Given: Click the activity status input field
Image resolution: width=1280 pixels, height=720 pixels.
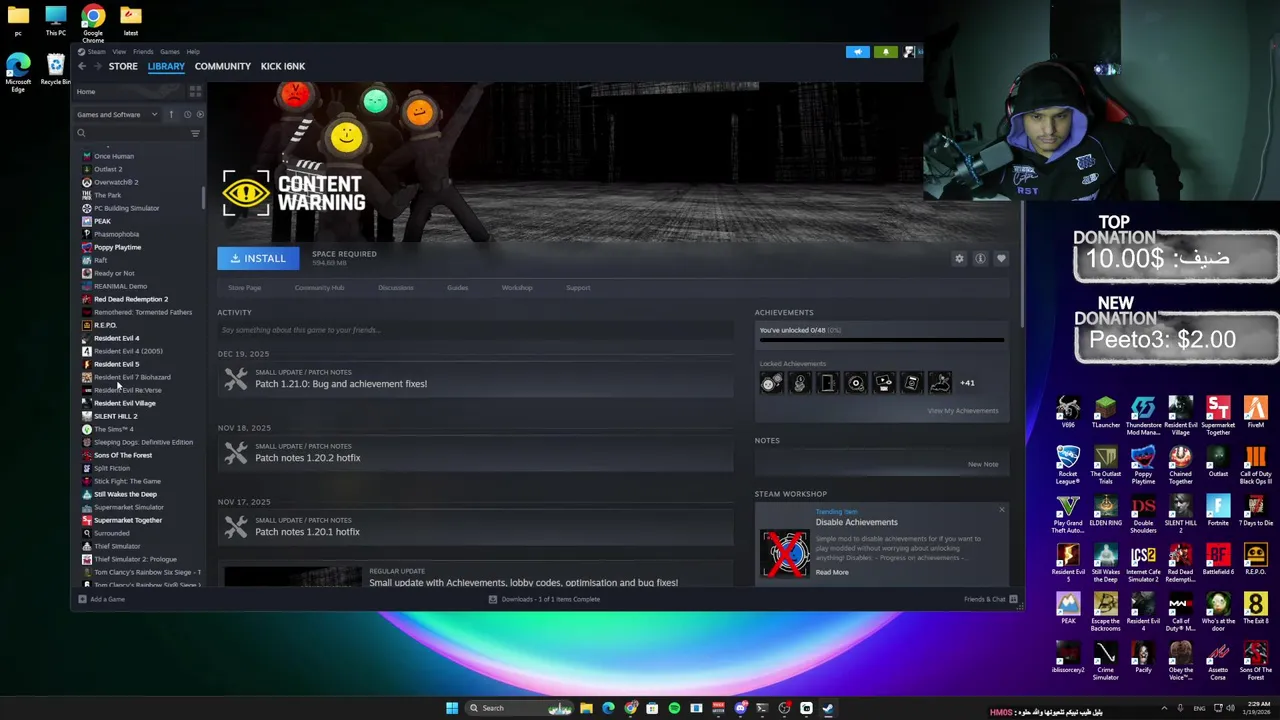Looking at the screenshot, I should point(475,330).
